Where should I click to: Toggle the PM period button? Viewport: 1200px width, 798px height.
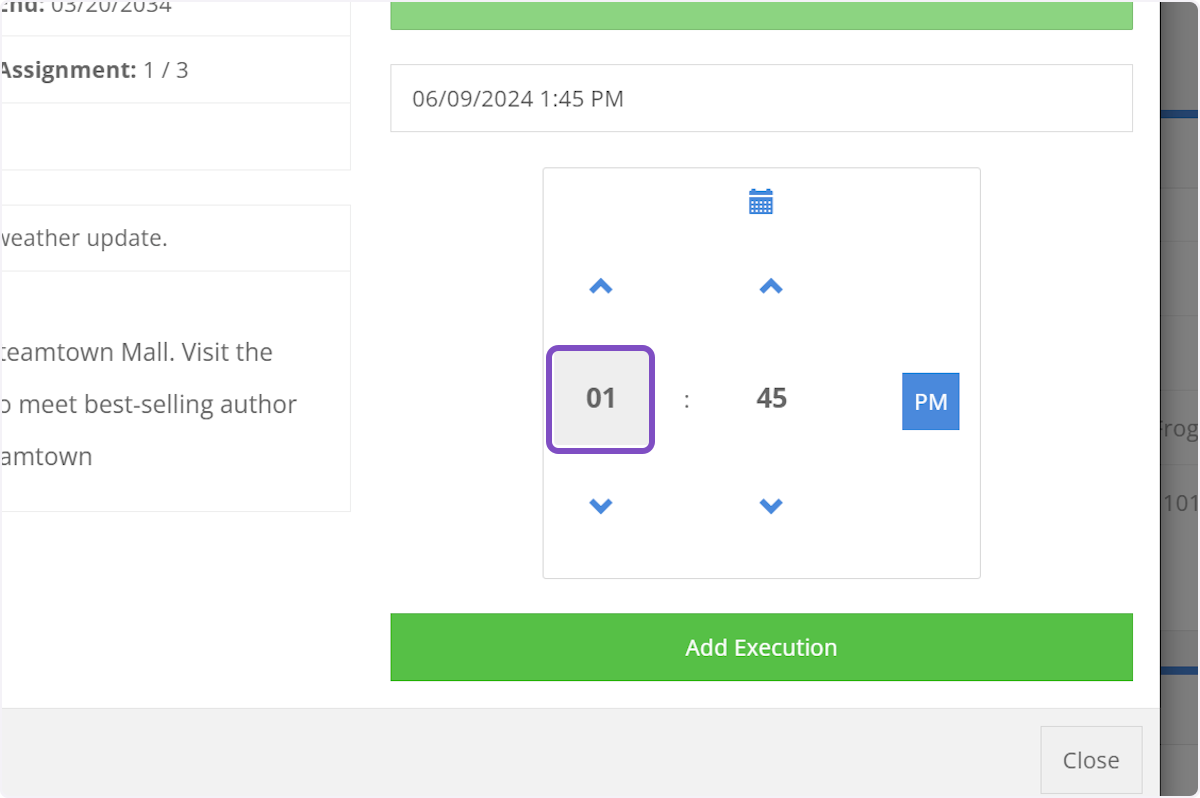point(930,402)
